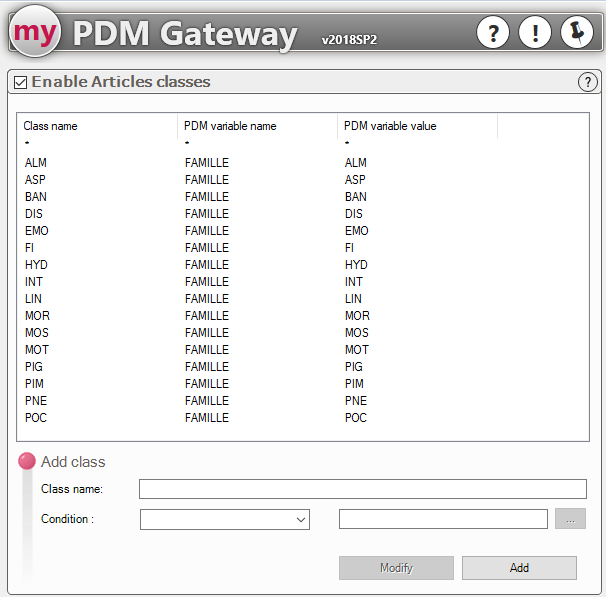Click the ellipsis browse button
Image resolution: width=606 pixels, height=597 pixels.
570,519
